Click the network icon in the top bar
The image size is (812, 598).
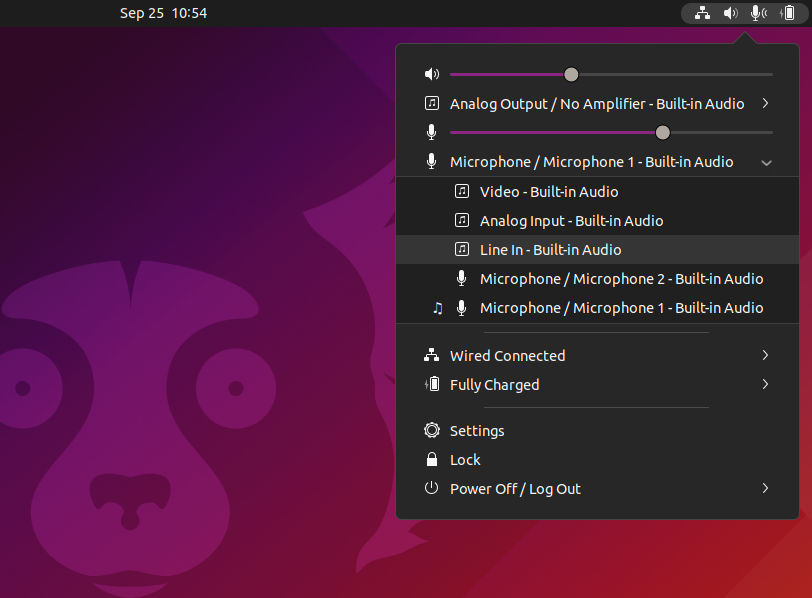pyautogui.click(x=702, y=13)
